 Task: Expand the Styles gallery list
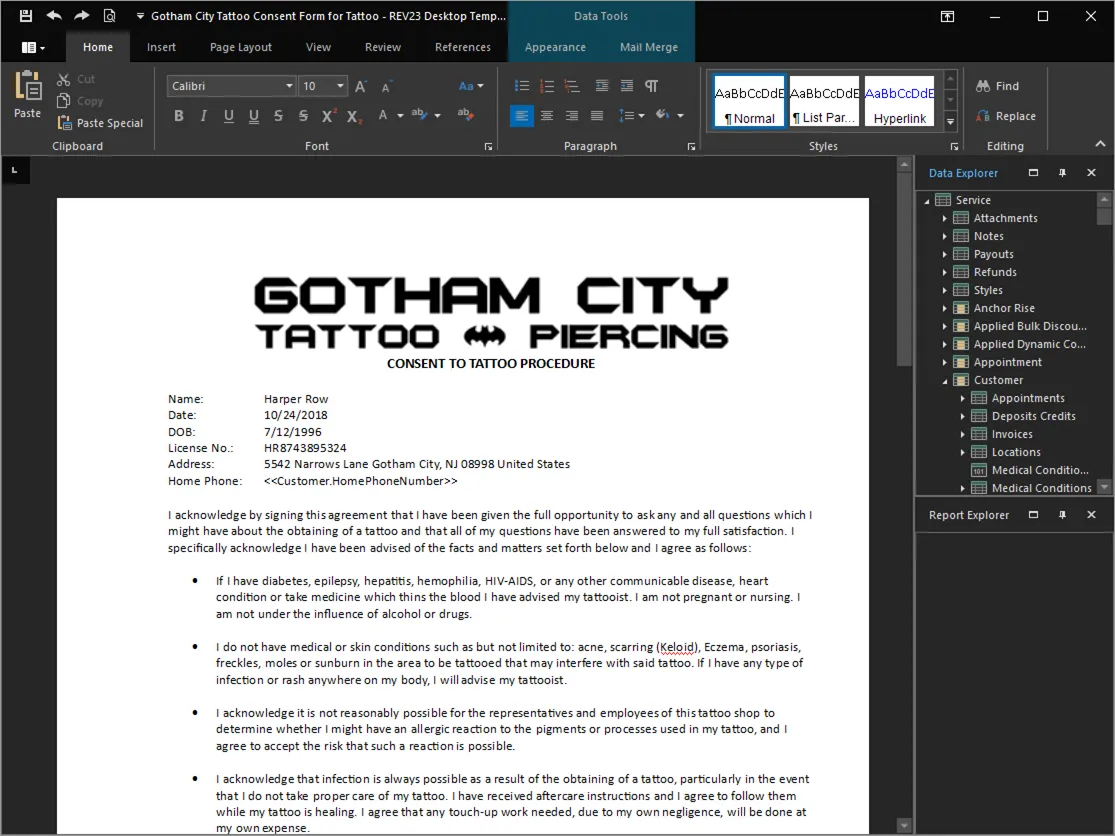pos(951,122)
